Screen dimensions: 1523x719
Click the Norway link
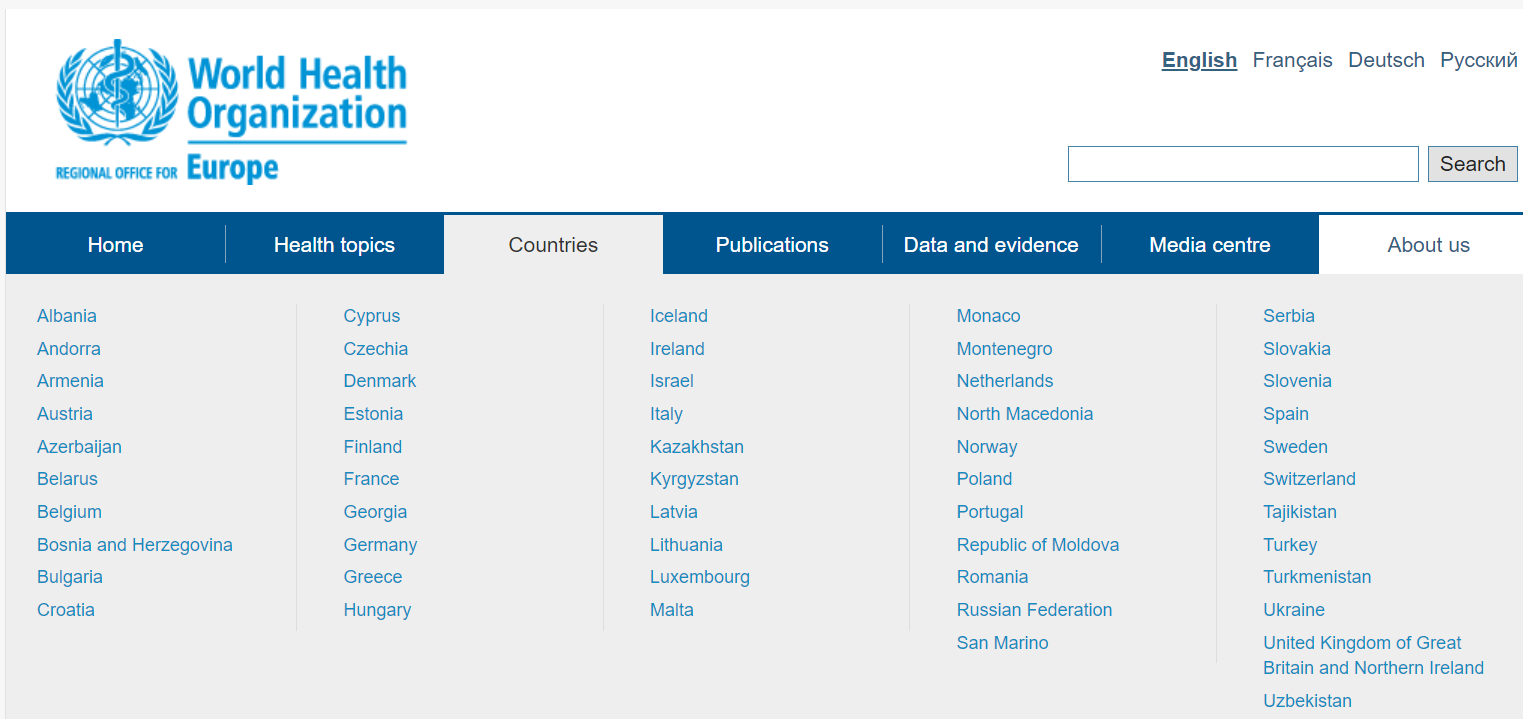pyautogui.click(x=987, y=447)
